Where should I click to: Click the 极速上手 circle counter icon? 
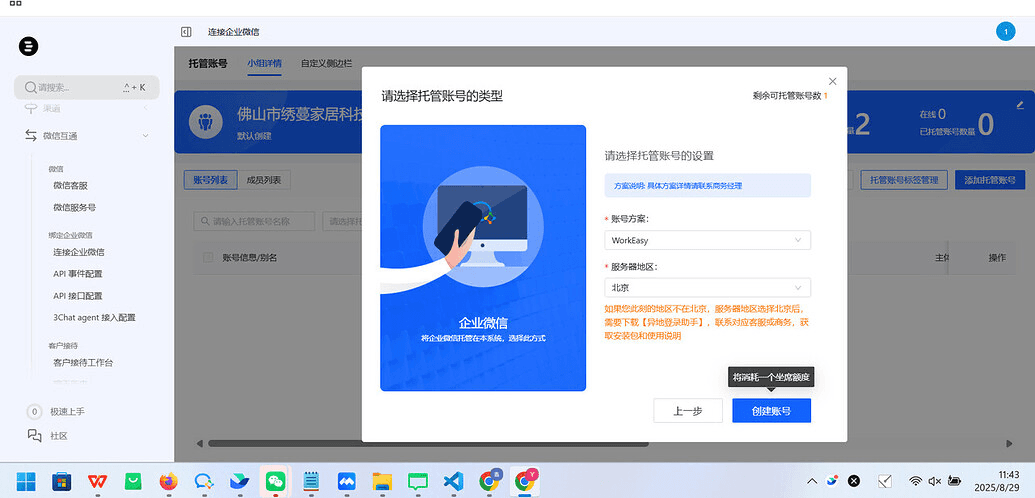[x=34, y=411]
